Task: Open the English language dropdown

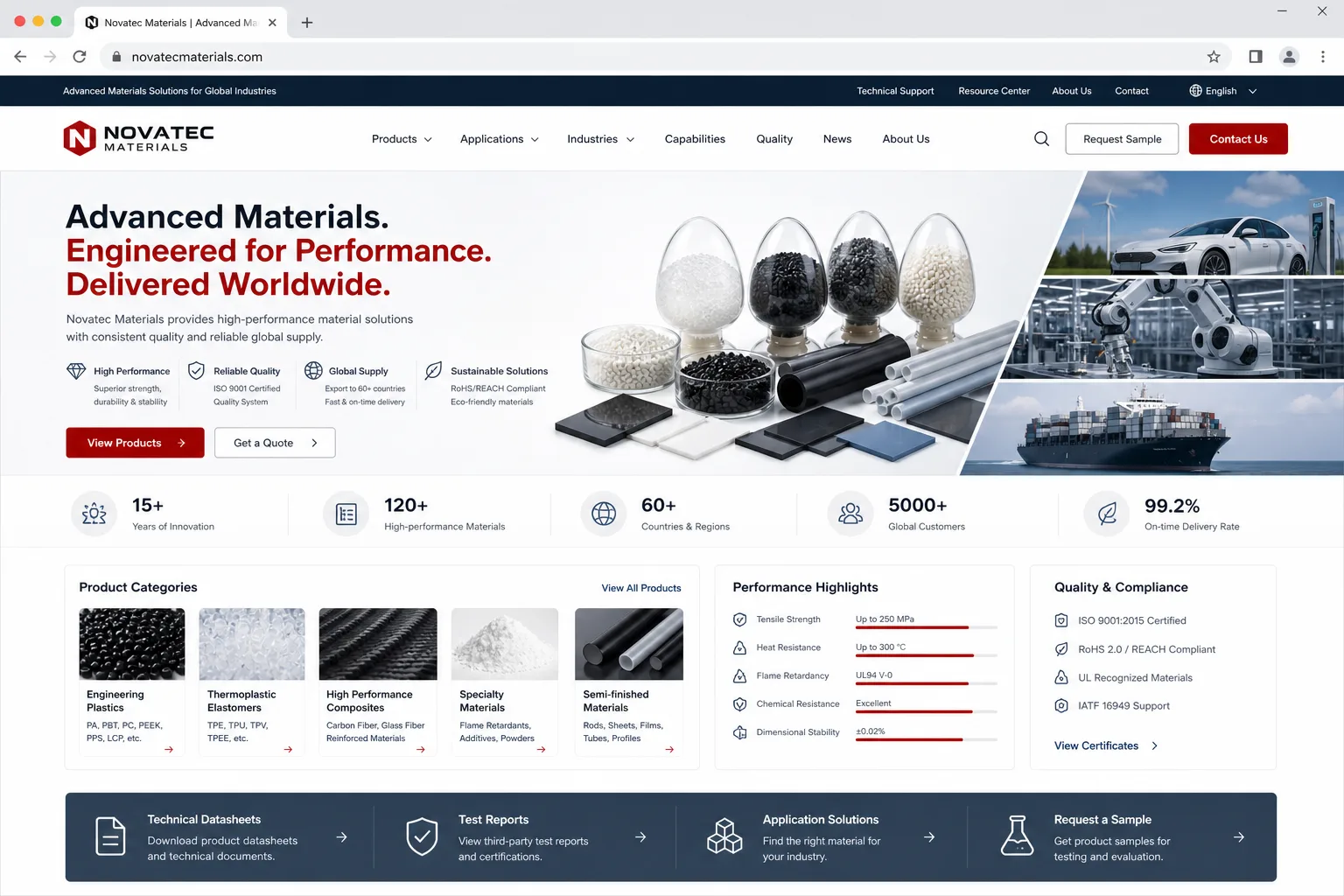Action: pyautogui.click(x=1223, y=91)
